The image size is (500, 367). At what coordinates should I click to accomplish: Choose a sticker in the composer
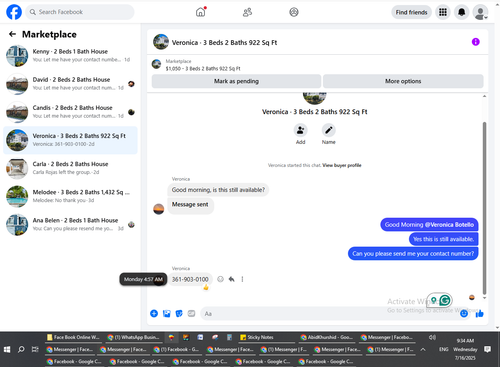tap(179, 313)
